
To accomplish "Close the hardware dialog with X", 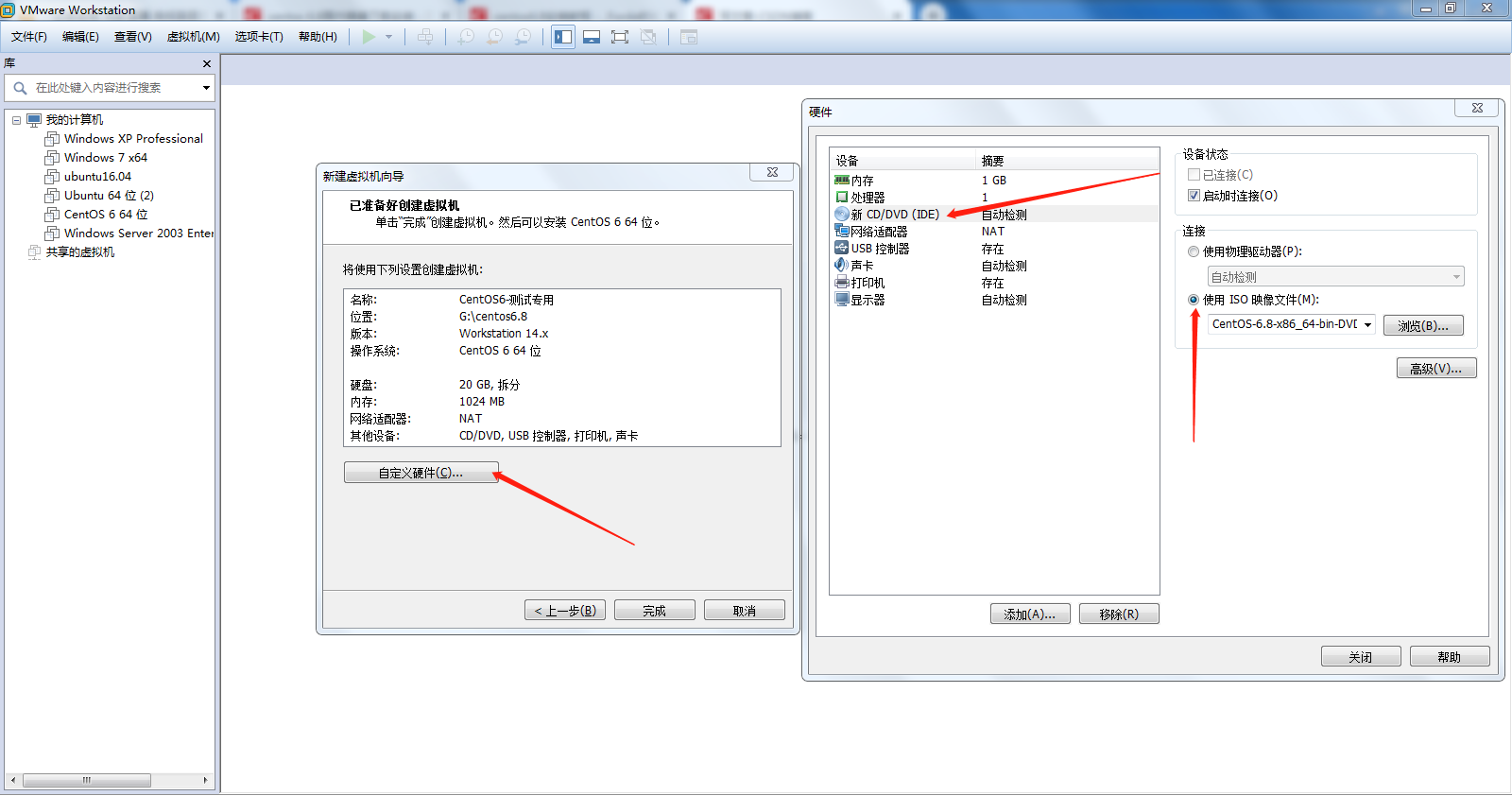I will coord(1477,108).
